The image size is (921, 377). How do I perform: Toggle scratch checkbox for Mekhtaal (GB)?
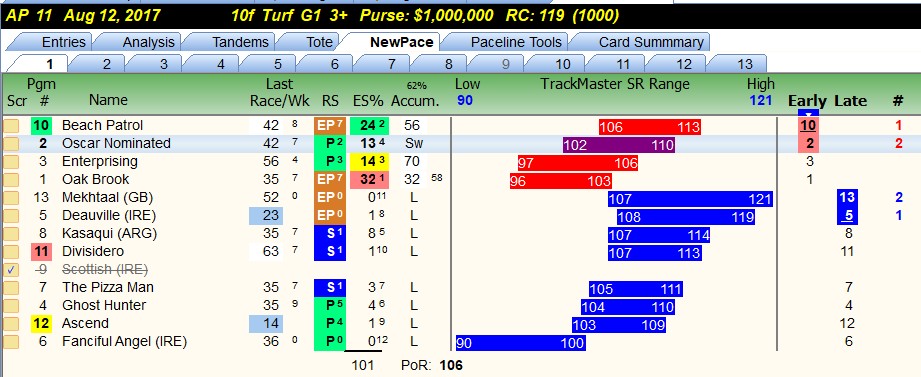click(x=12, y=198)
